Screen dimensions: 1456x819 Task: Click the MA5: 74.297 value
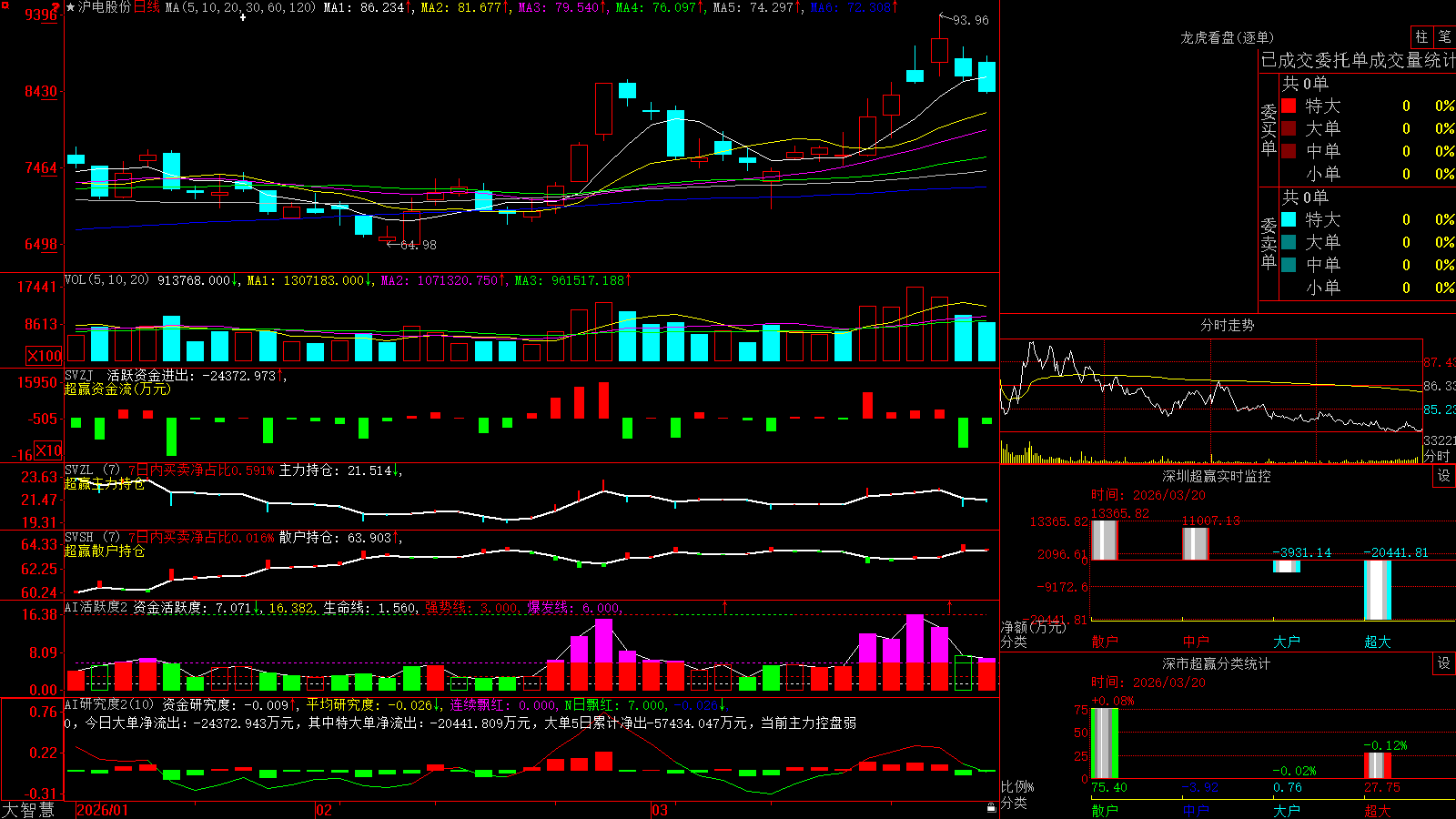[753, 7]
